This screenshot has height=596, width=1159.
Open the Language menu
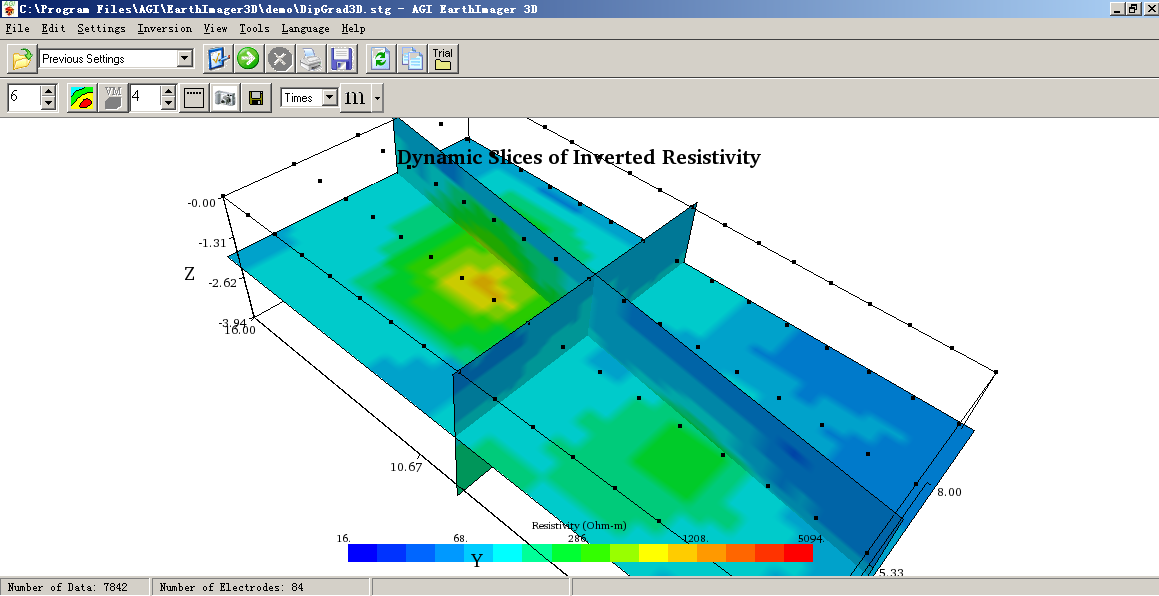click(305, 28)
